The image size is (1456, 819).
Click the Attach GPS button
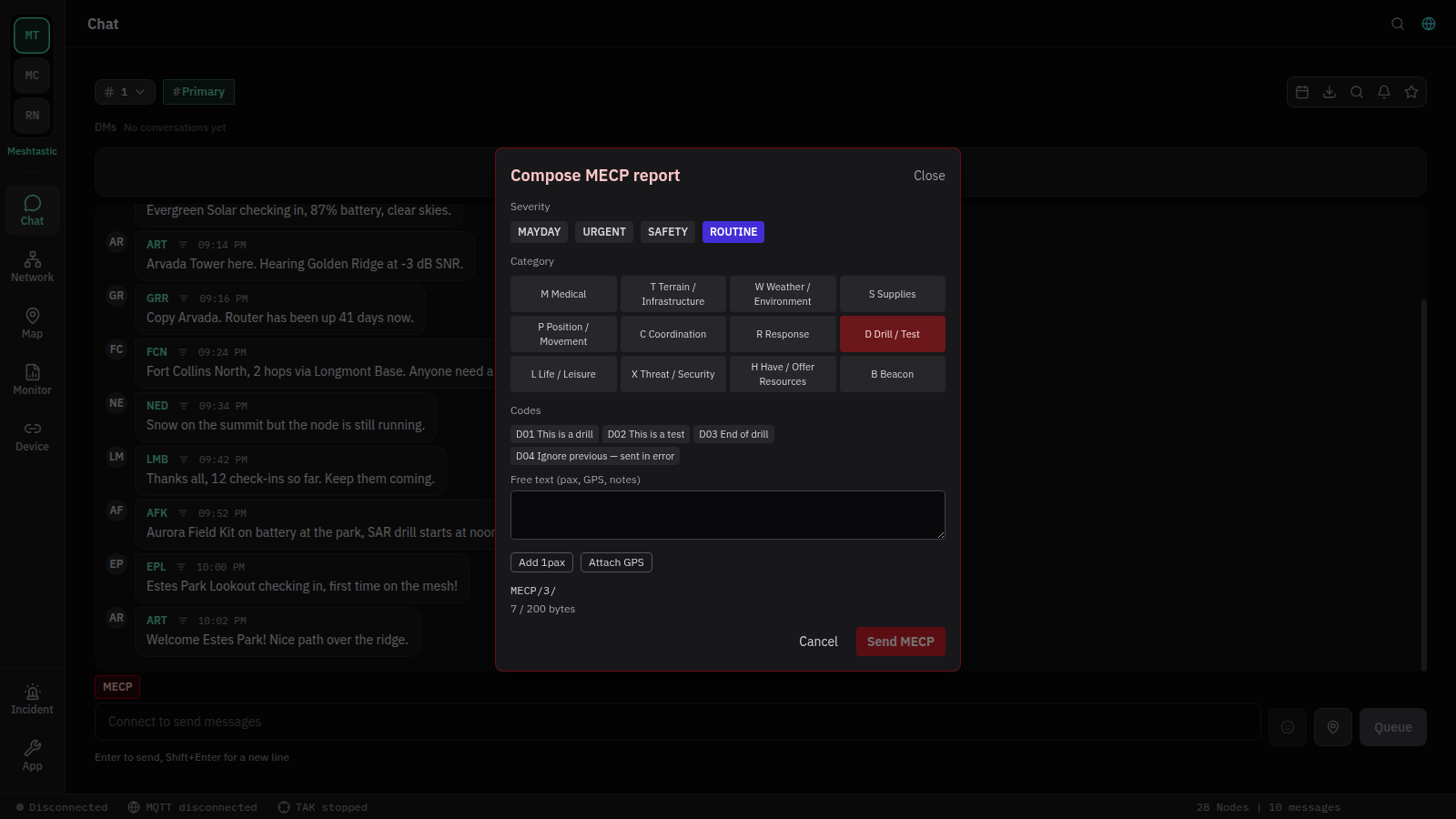[616, 562]
